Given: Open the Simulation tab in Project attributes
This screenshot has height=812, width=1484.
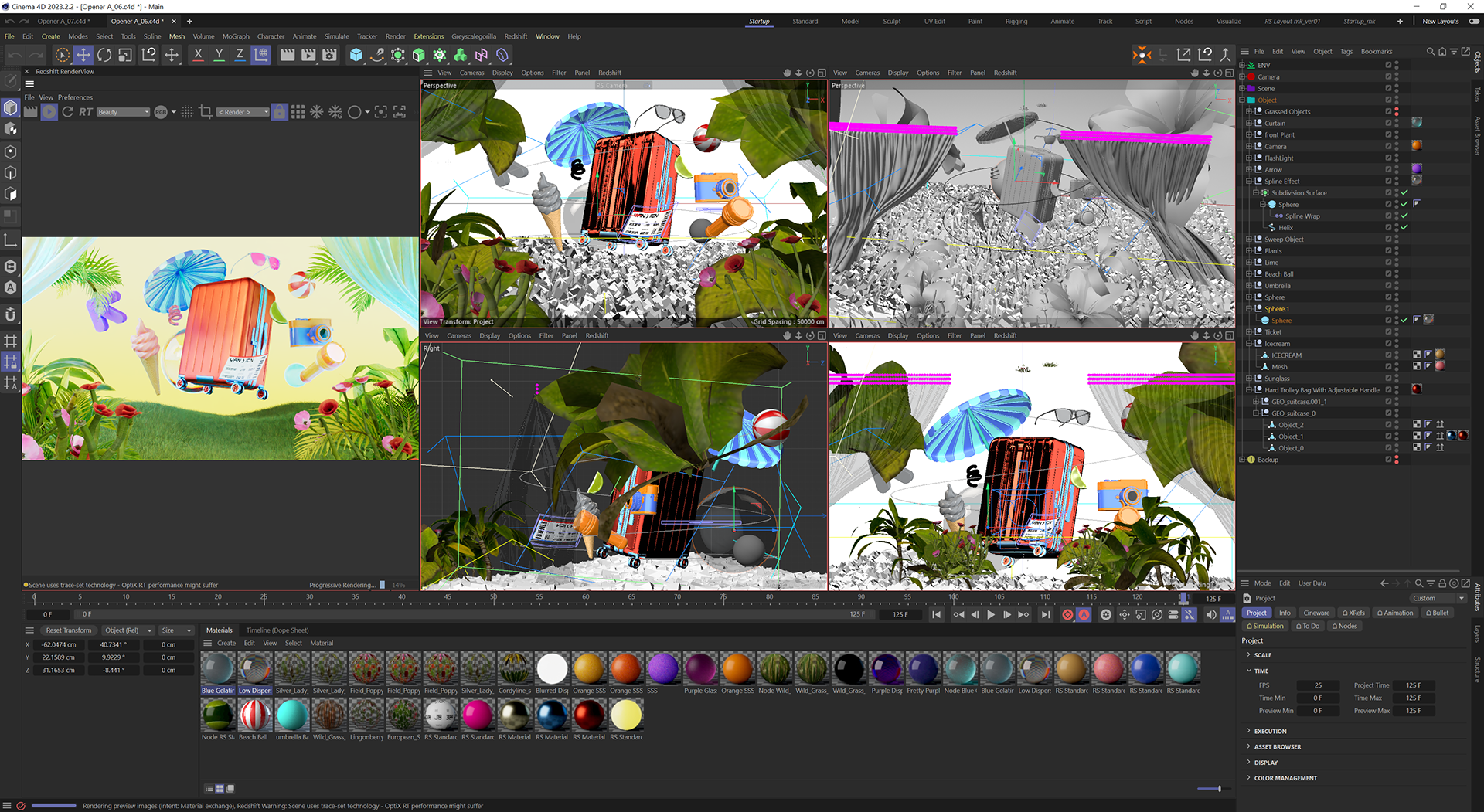Looking at the screenshot, I should (1265, 627).
